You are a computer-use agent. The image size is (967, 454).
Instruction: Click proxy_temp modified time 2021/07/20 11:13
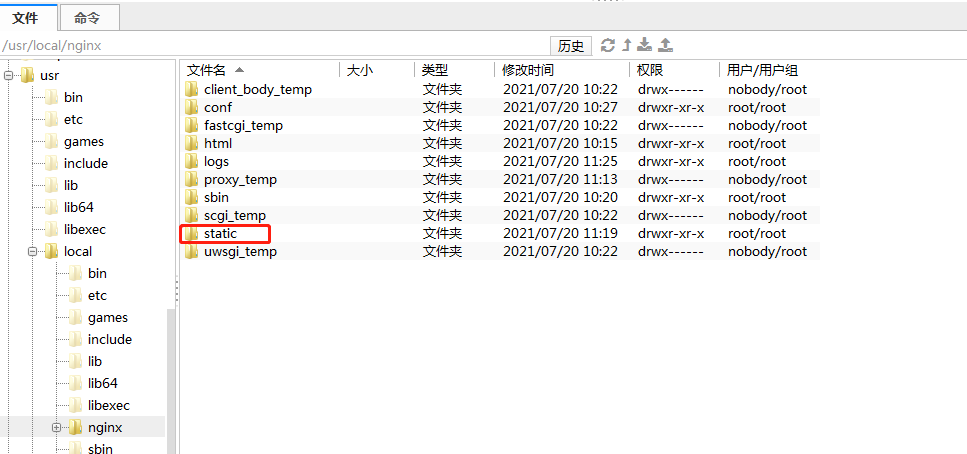click(x=560, y=180)
